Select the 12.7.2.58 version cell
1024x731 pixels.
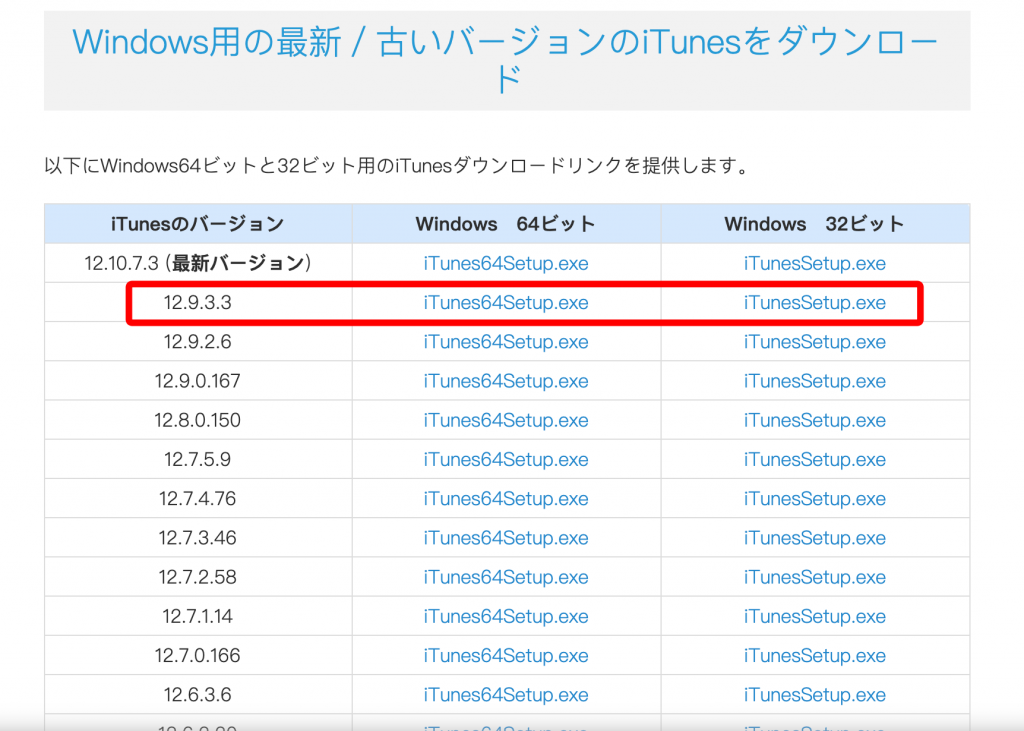198,577
